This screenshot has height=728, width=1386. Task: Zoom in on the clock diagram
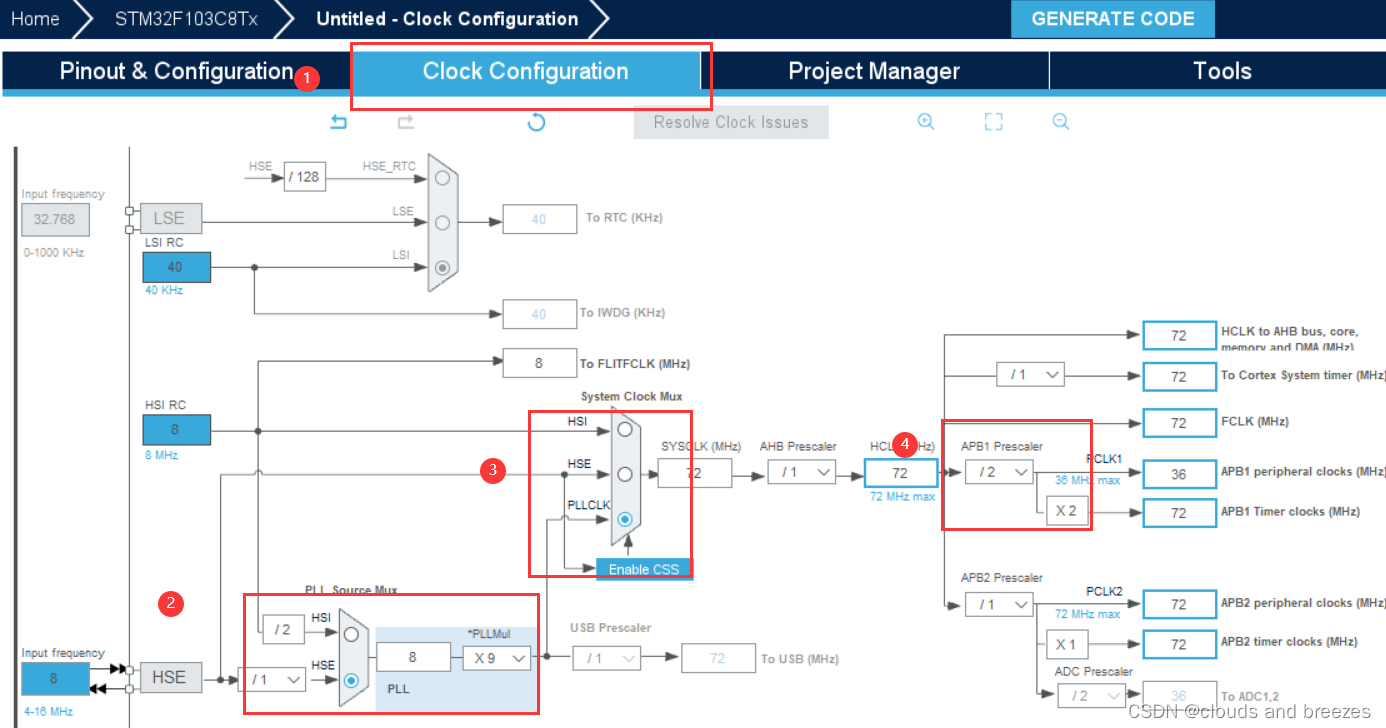[x=926, y=122]
